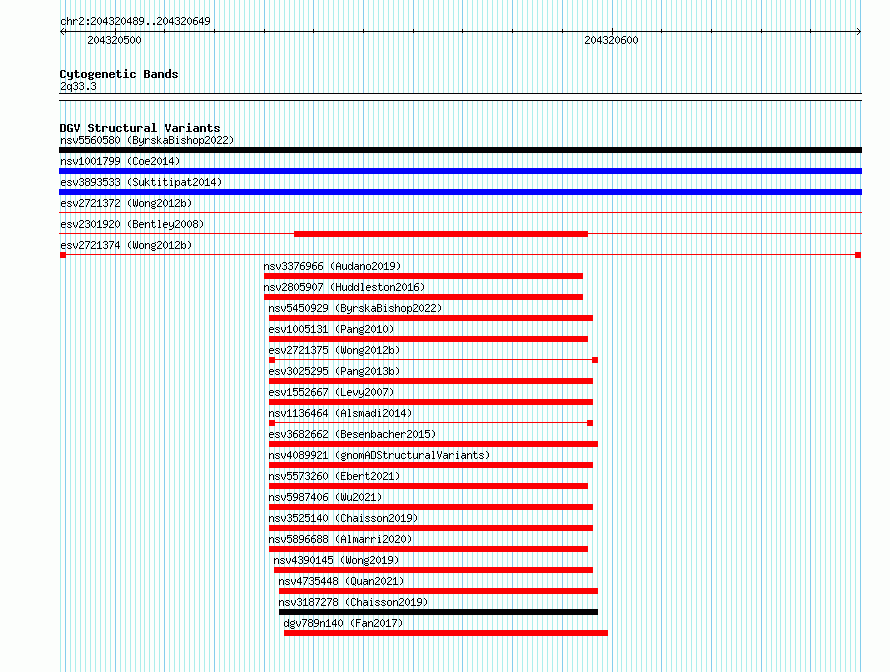This screenshot has width=890, height=672.
Task: Click the 204320500 ruler position label
Action: click(x=114, y=40)
